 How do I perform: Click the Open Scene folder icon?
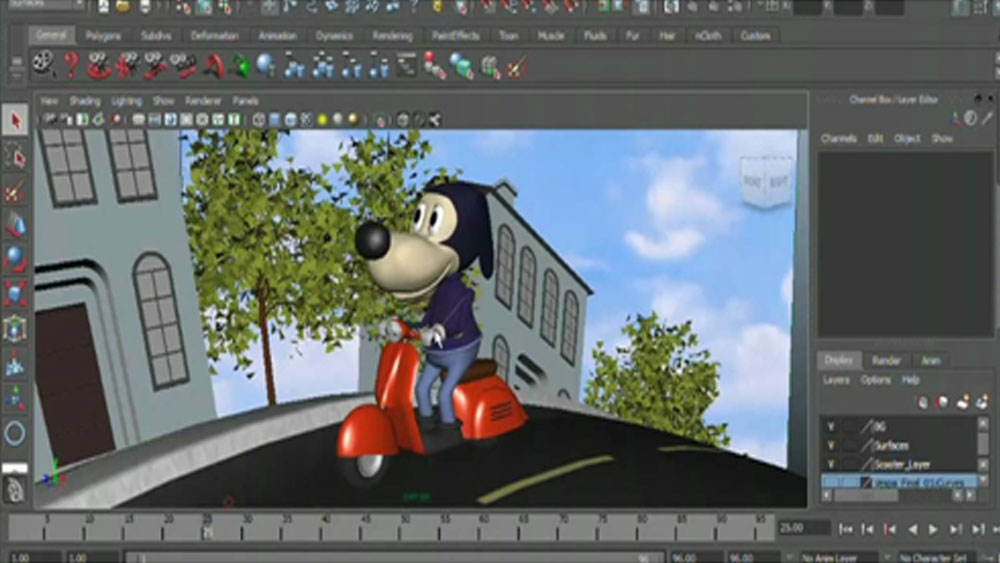[x=123, y=7]
